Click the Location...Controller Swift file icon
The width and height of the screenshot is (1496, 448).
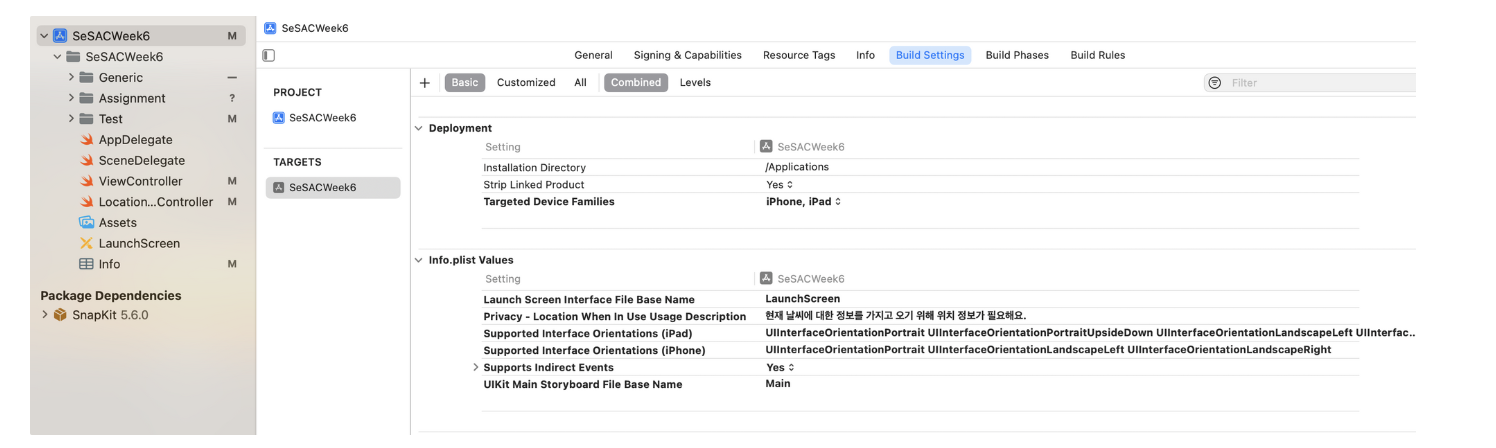(x=87, y=202)
